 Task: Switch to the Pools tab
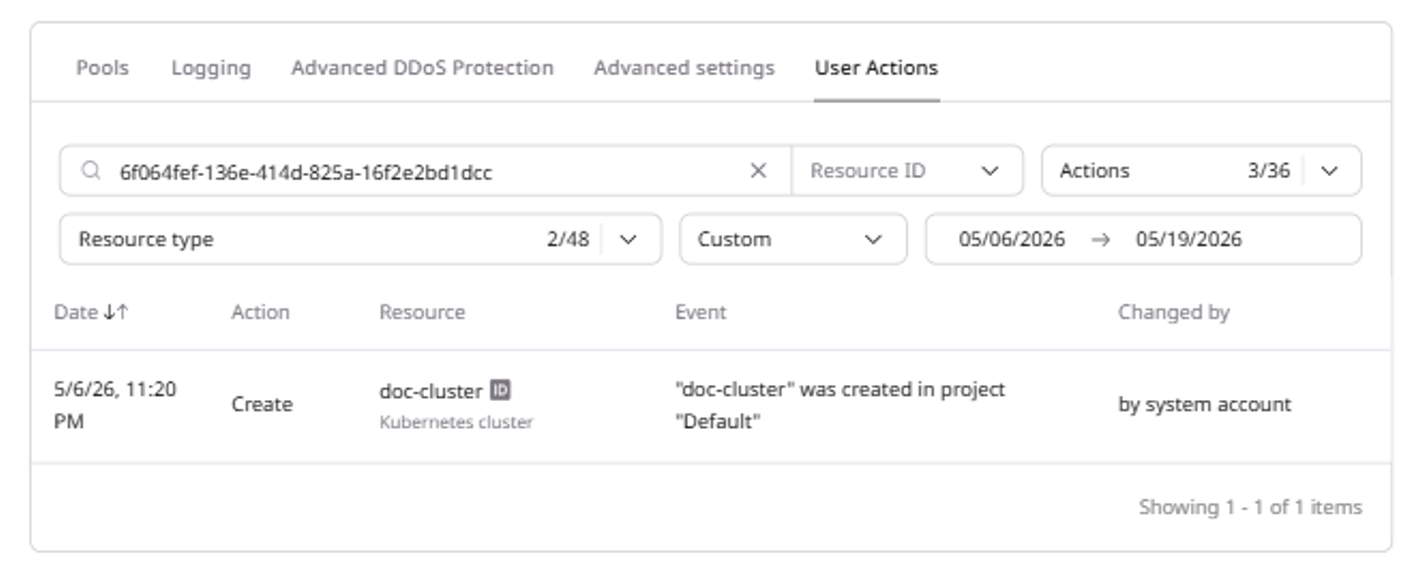[x=102, y=68]
